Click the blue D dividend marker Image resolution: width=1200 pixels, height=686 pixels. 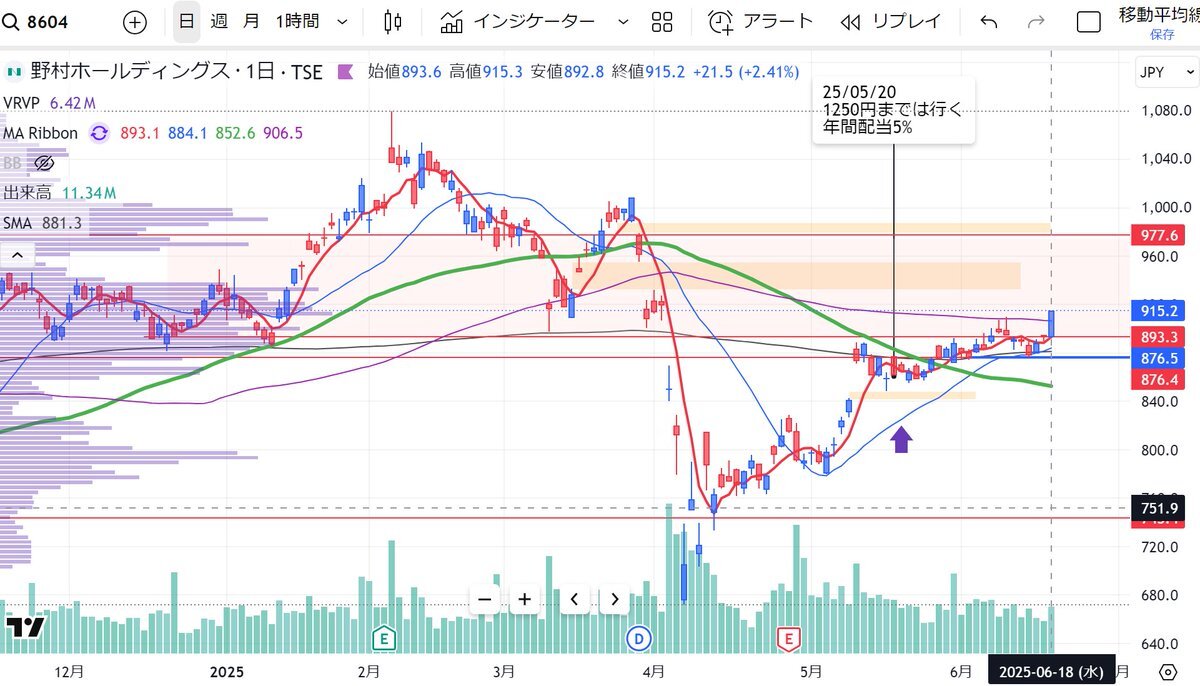pos(639,637)
